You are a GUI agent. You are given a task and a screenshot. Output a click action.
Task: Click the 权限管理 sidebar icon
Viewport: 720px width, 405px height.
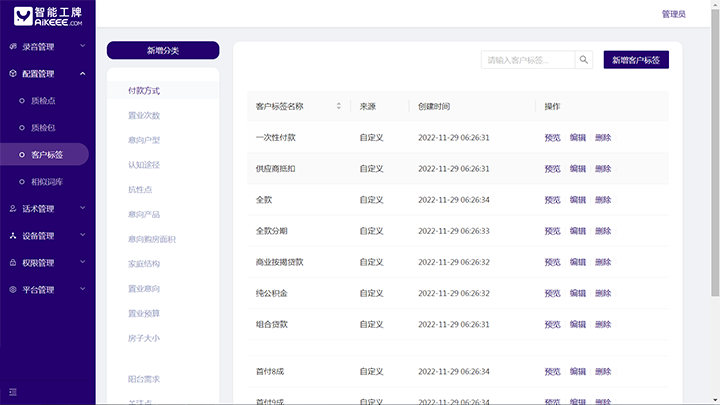click(x=12, y=263)
